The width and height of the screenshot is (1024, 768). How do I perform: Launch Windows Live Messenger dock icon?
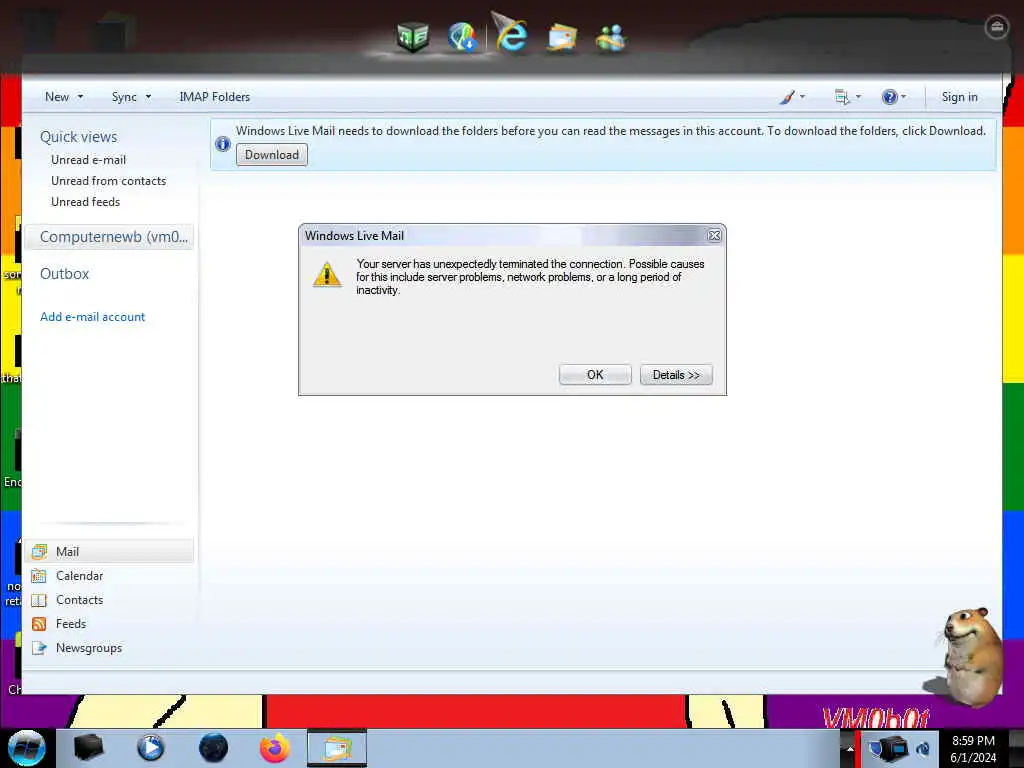(611, 37)
